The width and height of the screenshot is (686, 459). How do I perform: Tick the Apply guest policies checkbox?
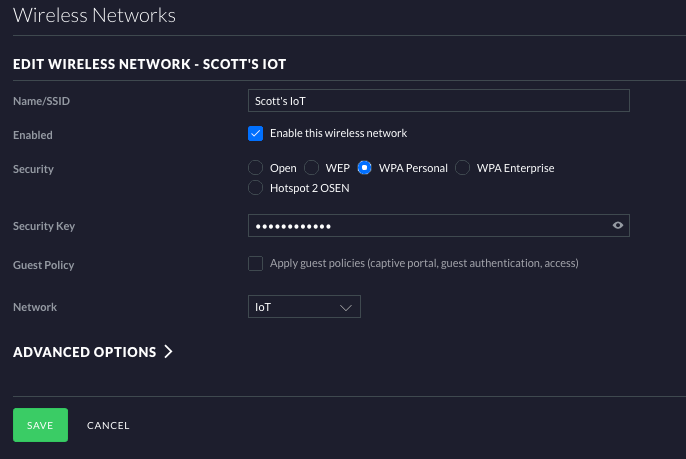click(x=256, y=263)
